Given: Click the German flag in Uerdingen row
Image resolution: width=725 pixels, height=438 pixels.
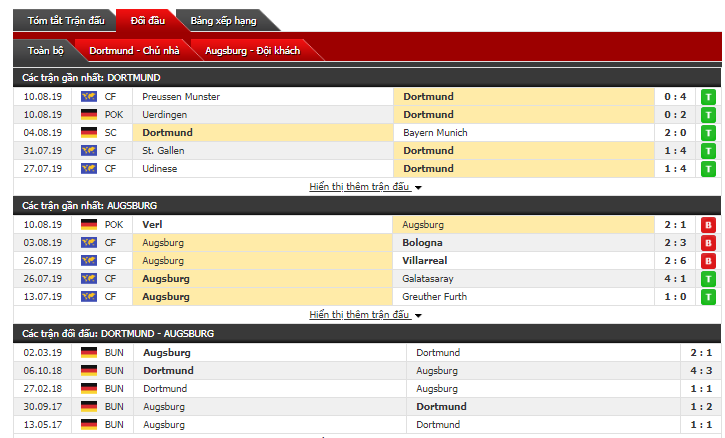Looking at the screenshot, I should tap(89, 115).
